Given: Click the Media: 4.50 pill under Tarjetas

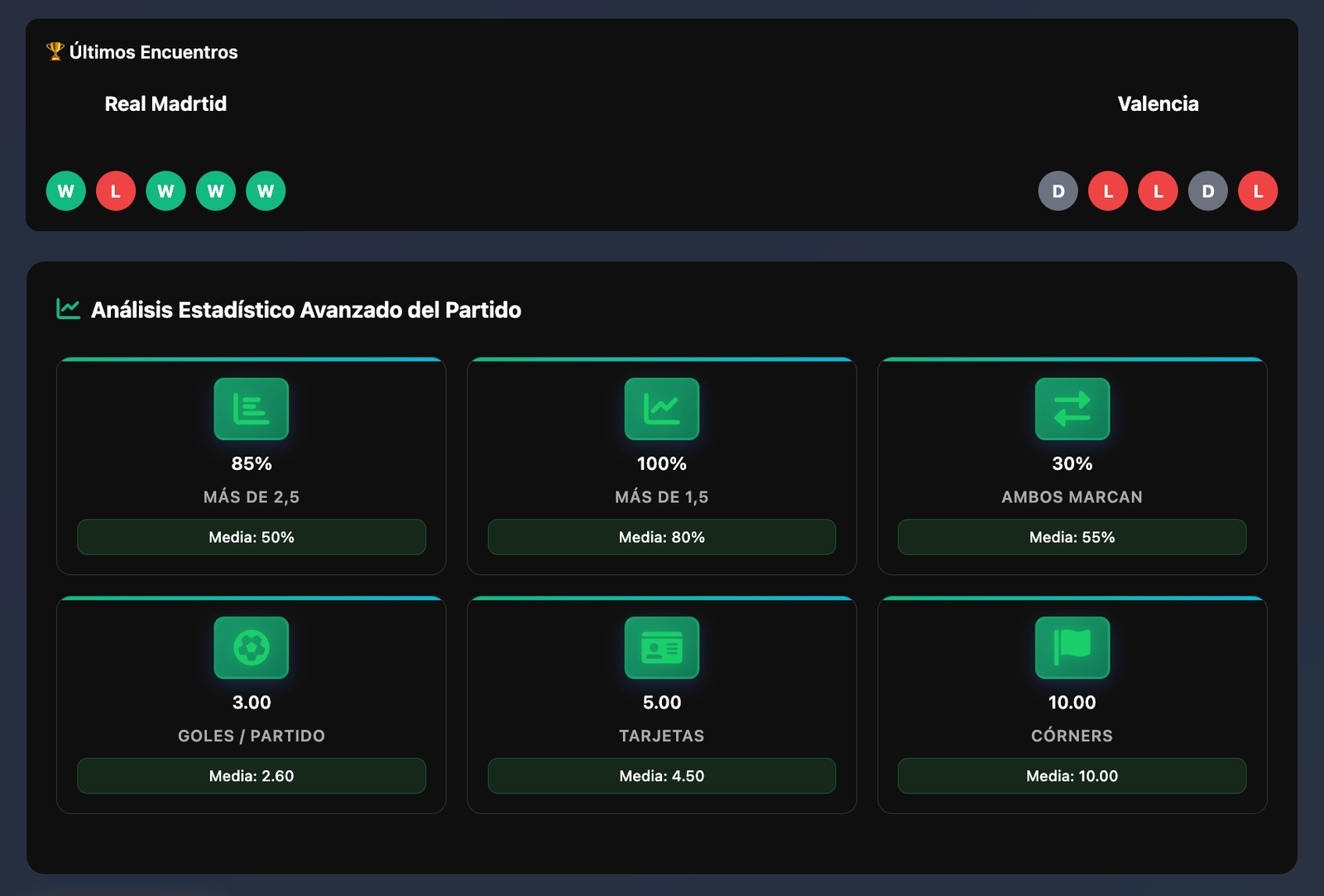Looking at the screenshot, I should pos(661,776).
